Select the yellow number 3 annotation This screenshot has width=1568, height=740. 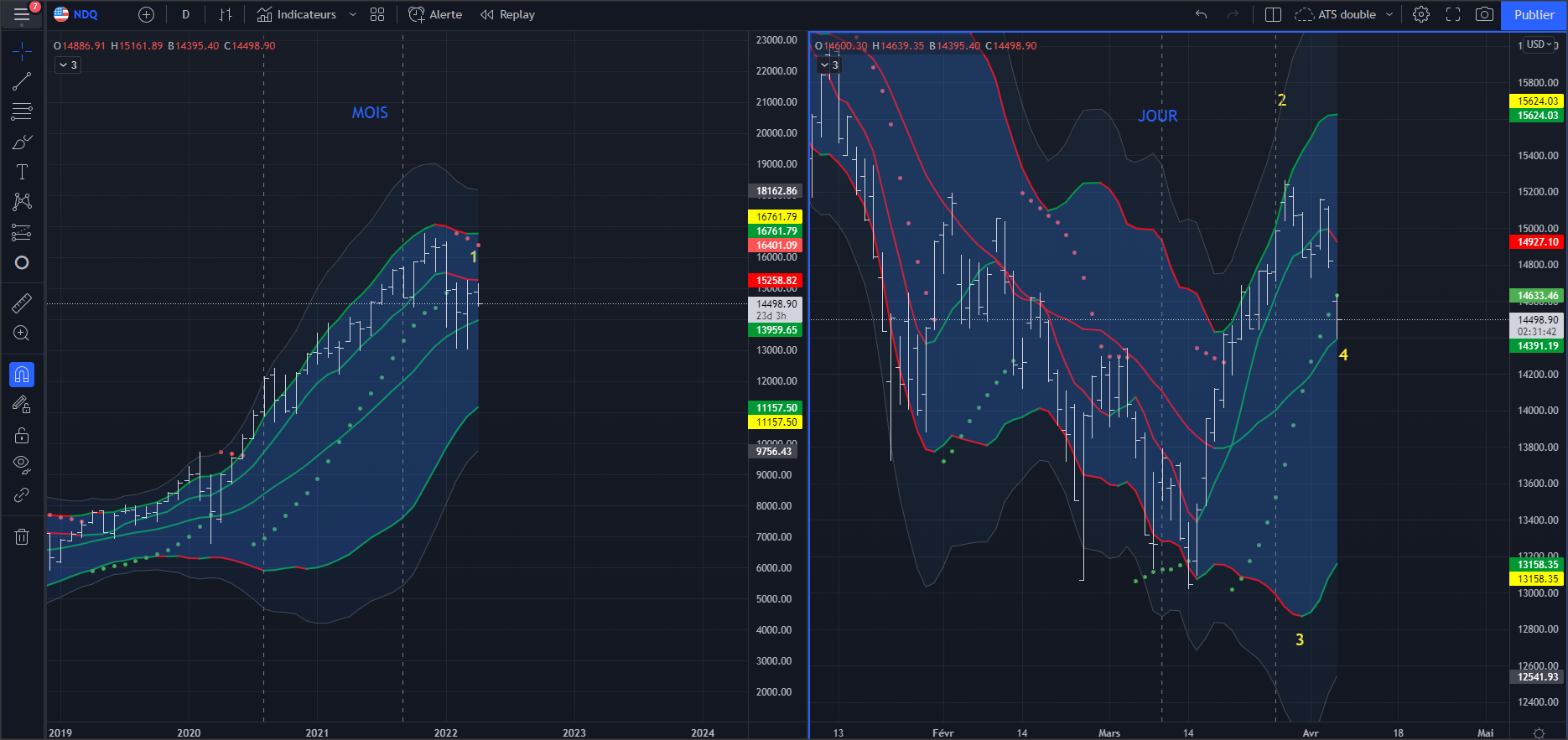(x=1300, y=640)
